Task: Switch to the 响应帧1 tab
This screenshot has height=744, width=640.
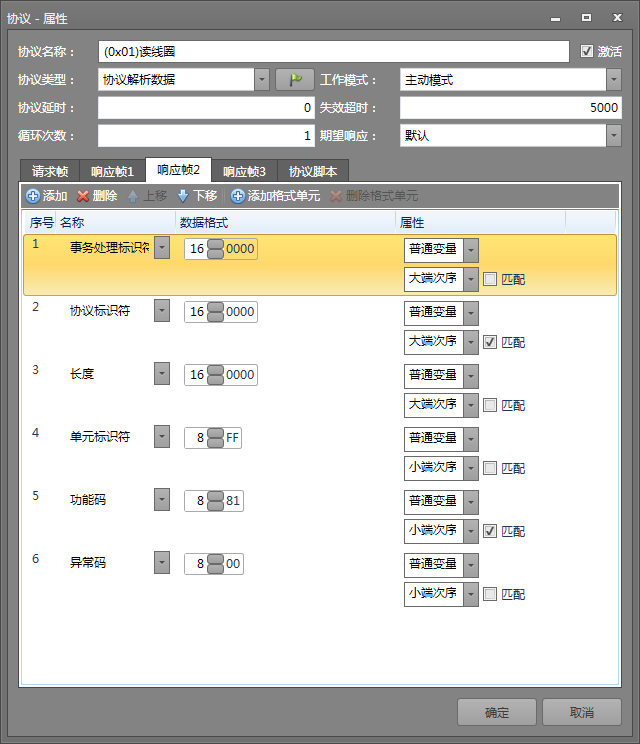Action: pos(112,171)
